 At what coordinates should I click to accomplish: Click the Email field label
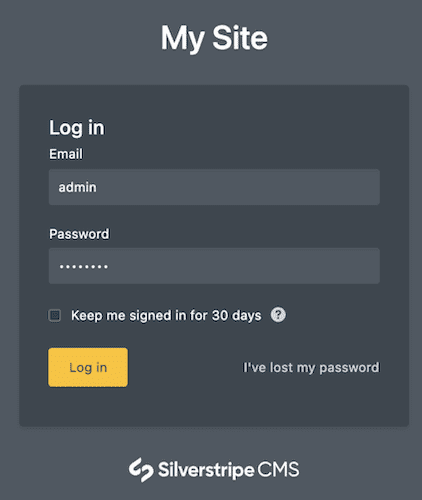tap(66, 154)
